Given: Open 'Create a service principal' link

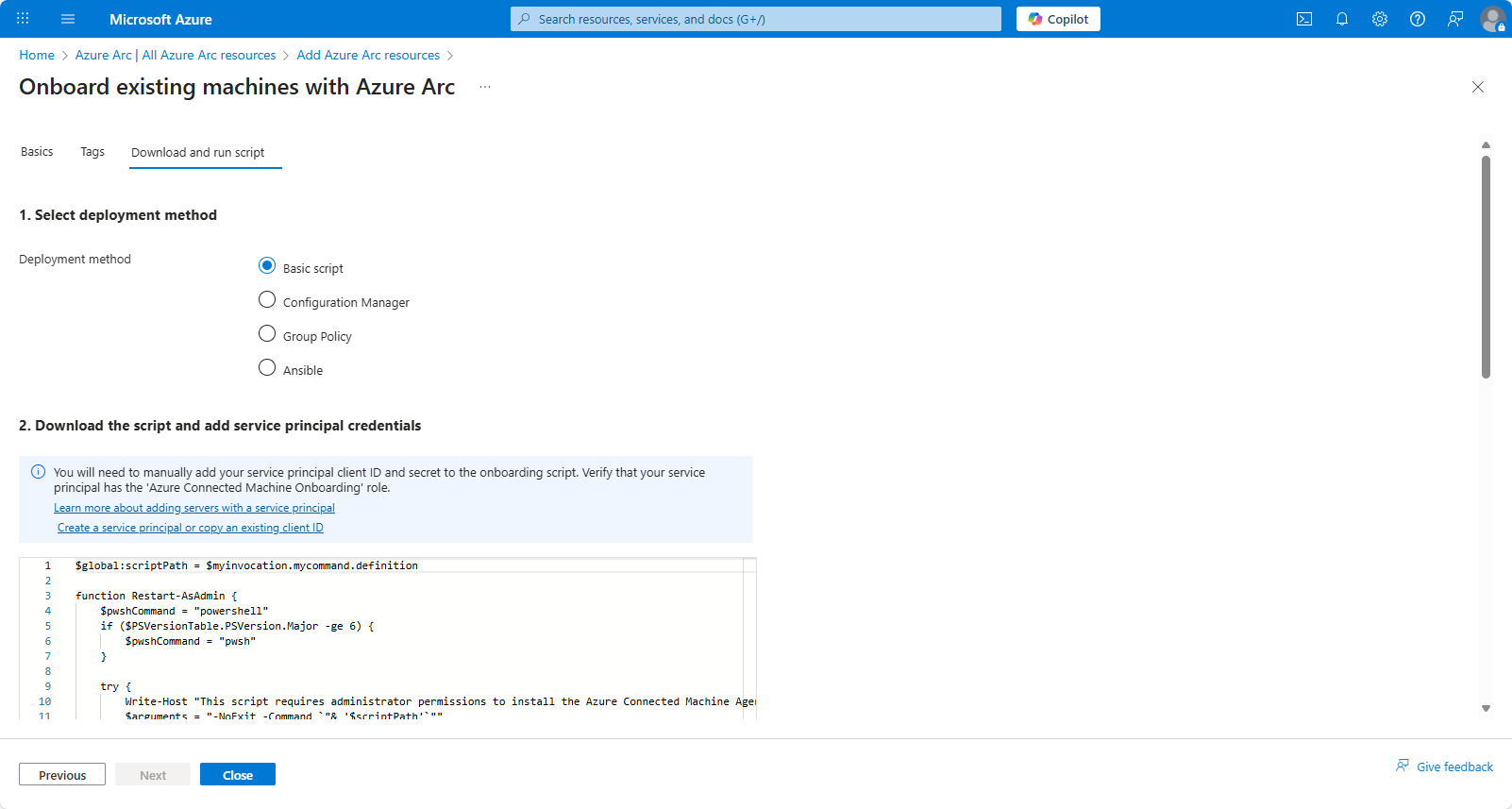Looking at the screenshot, I should point(191,528).
